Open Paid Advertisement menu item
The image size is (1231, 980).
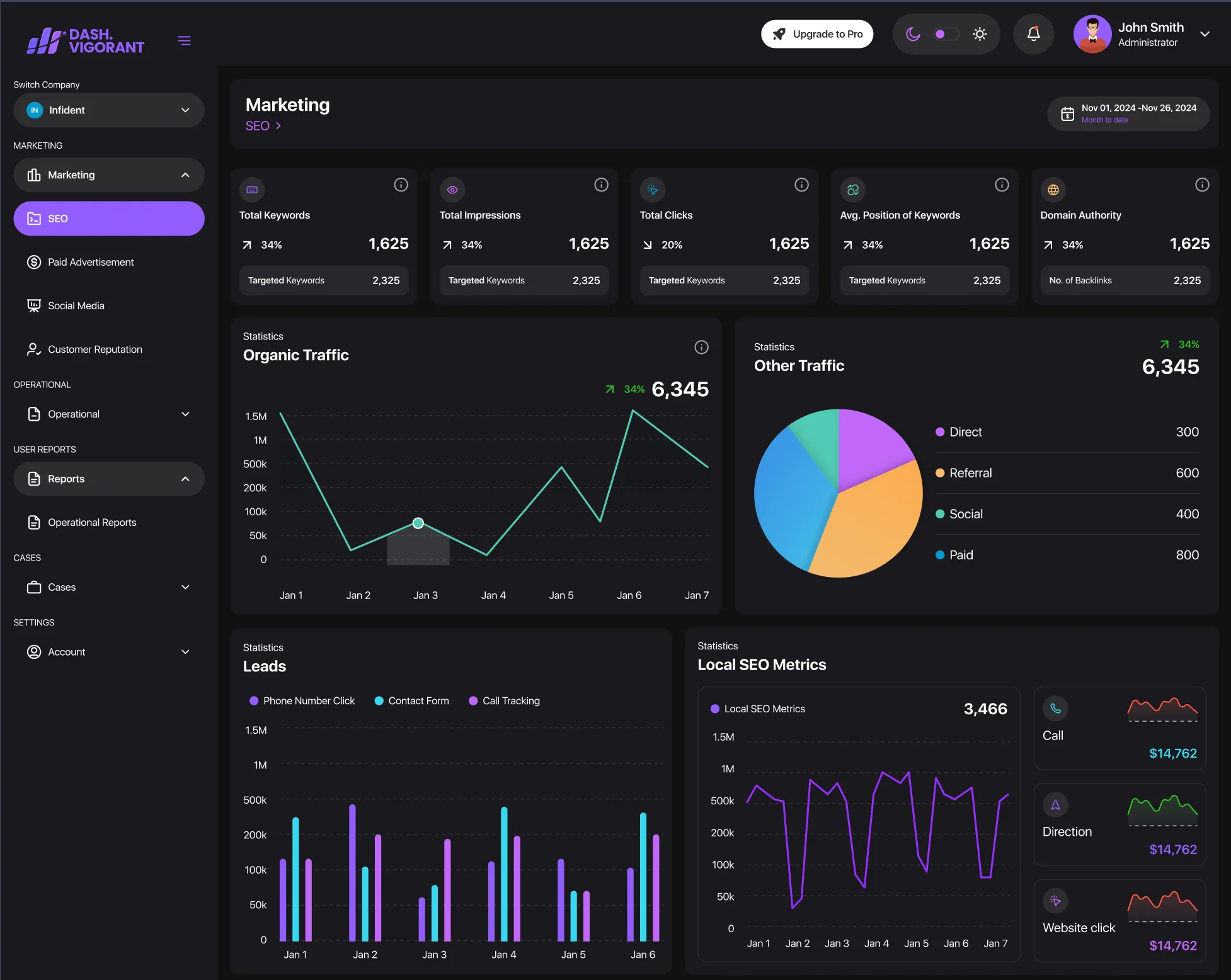pos(91,262)
